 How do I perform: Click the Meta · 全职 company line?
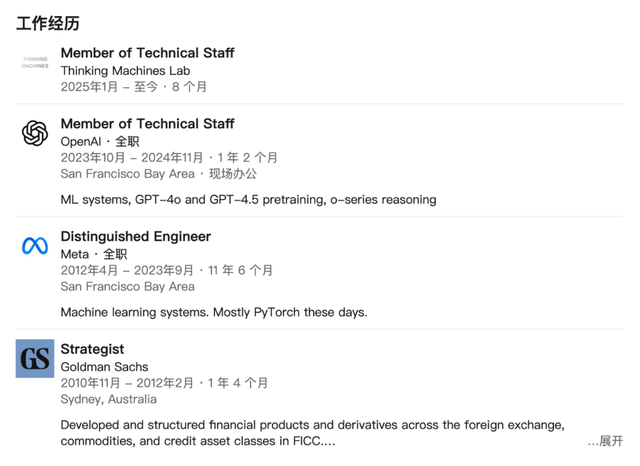pos(94,254)
